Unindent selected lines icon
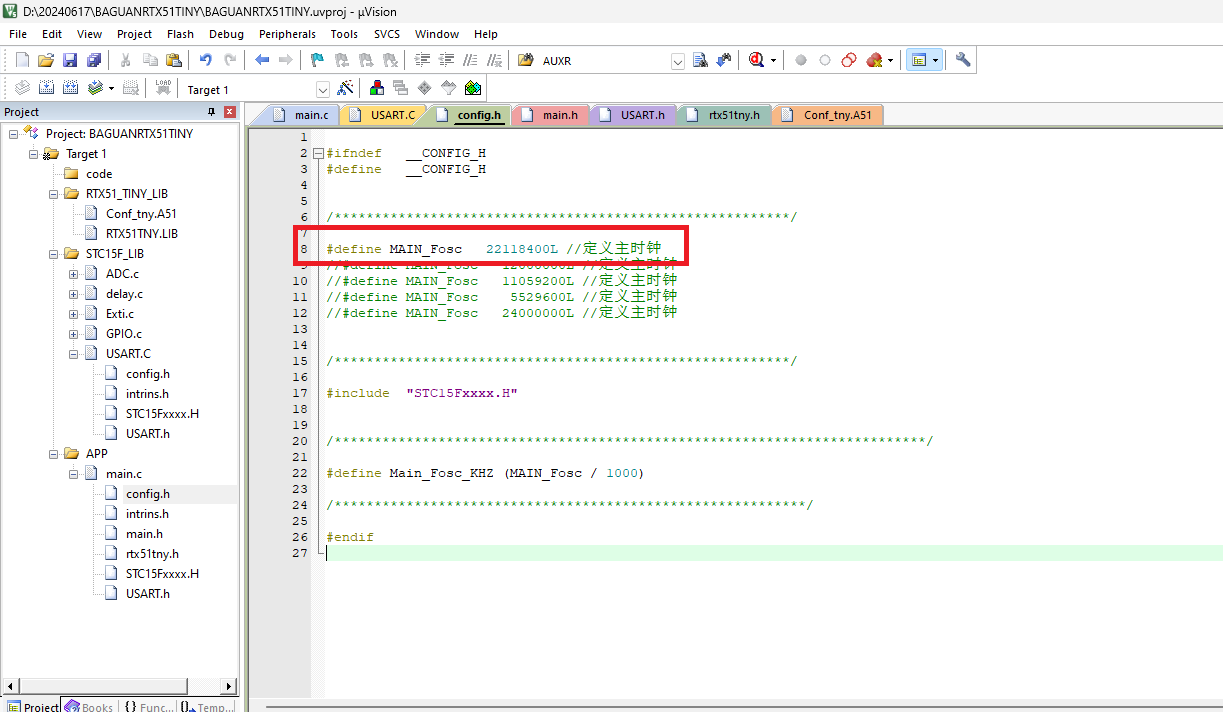The width and height of the screenshot is (1223, 712). 447,60
